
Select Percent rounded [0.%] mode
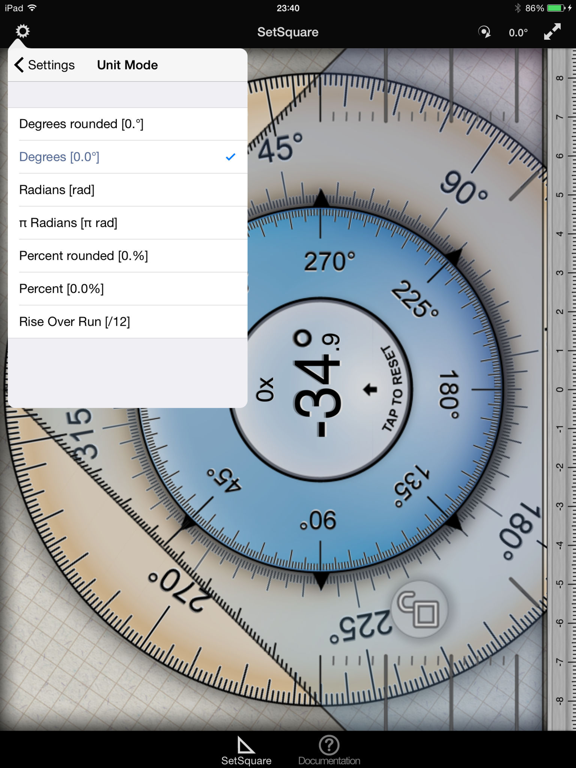(128, 256)
